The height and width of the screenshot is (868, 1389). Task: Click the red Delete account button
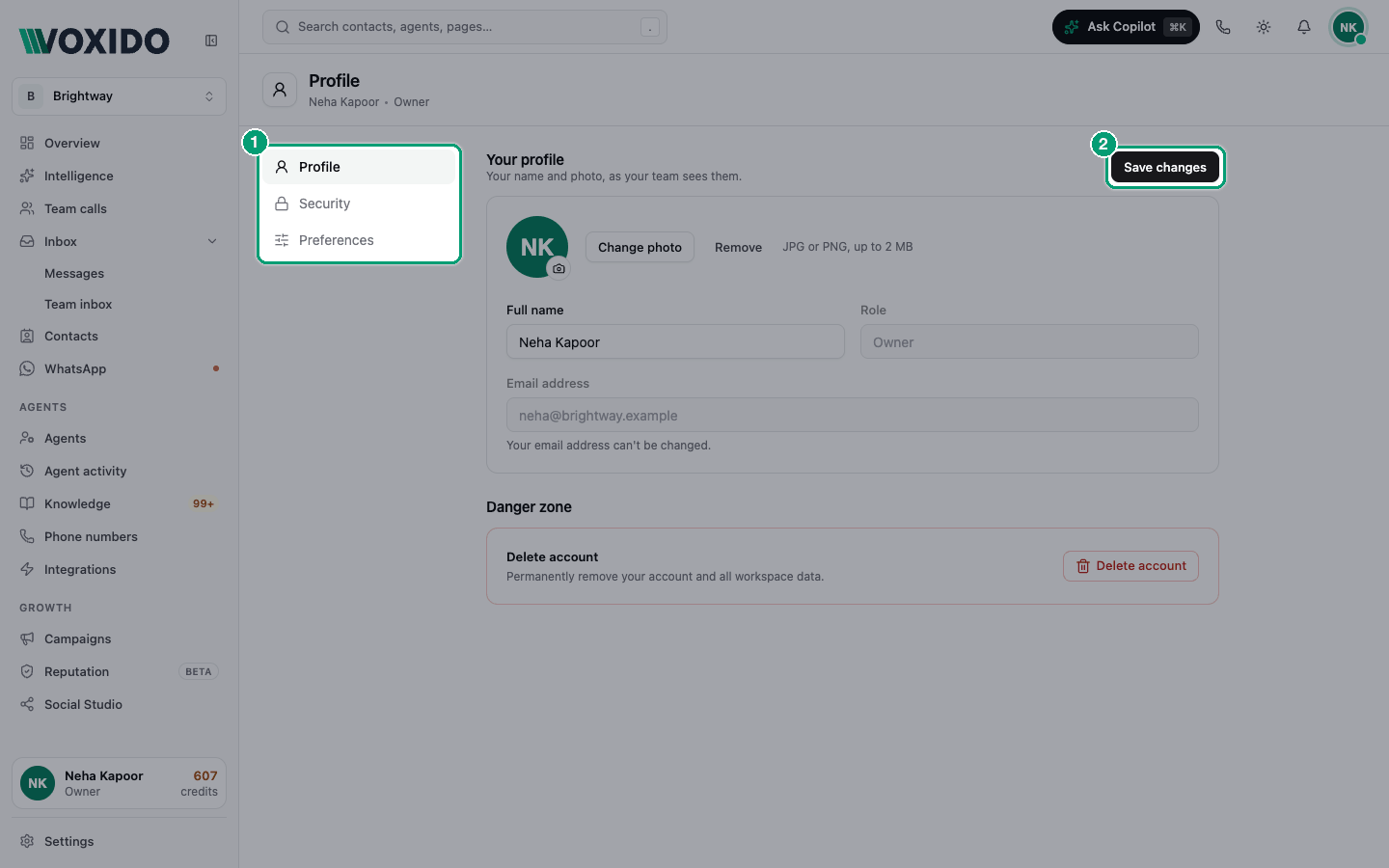[x=1130, y=566]
